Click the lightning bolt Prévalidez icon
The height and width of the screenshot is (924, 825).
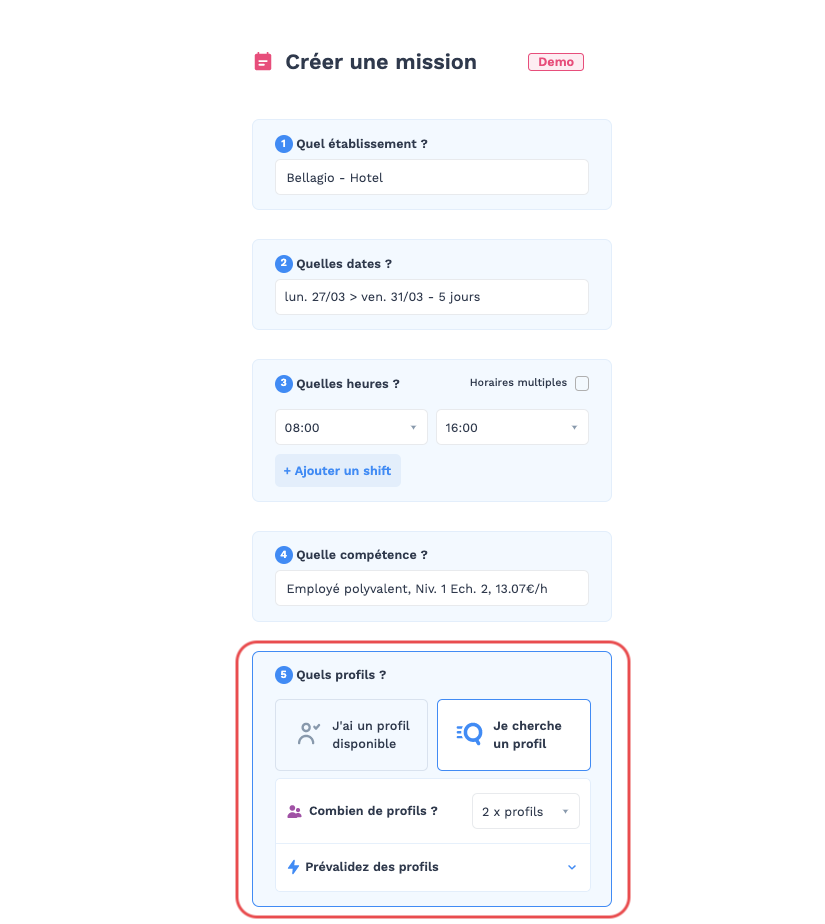click(293, 867)
